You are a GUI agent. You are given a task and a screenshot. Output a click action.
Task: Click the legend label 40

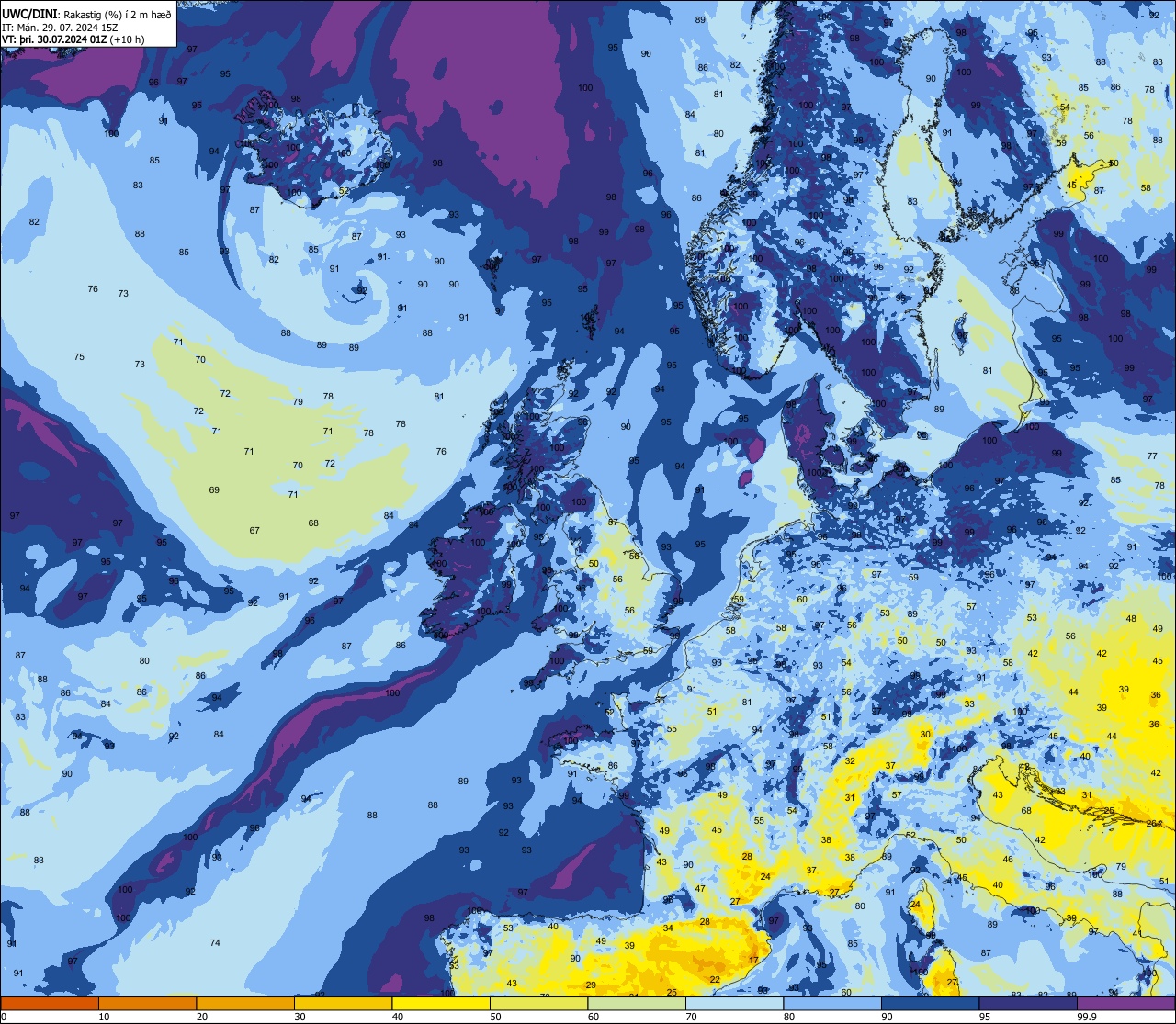pos(398,1017)
